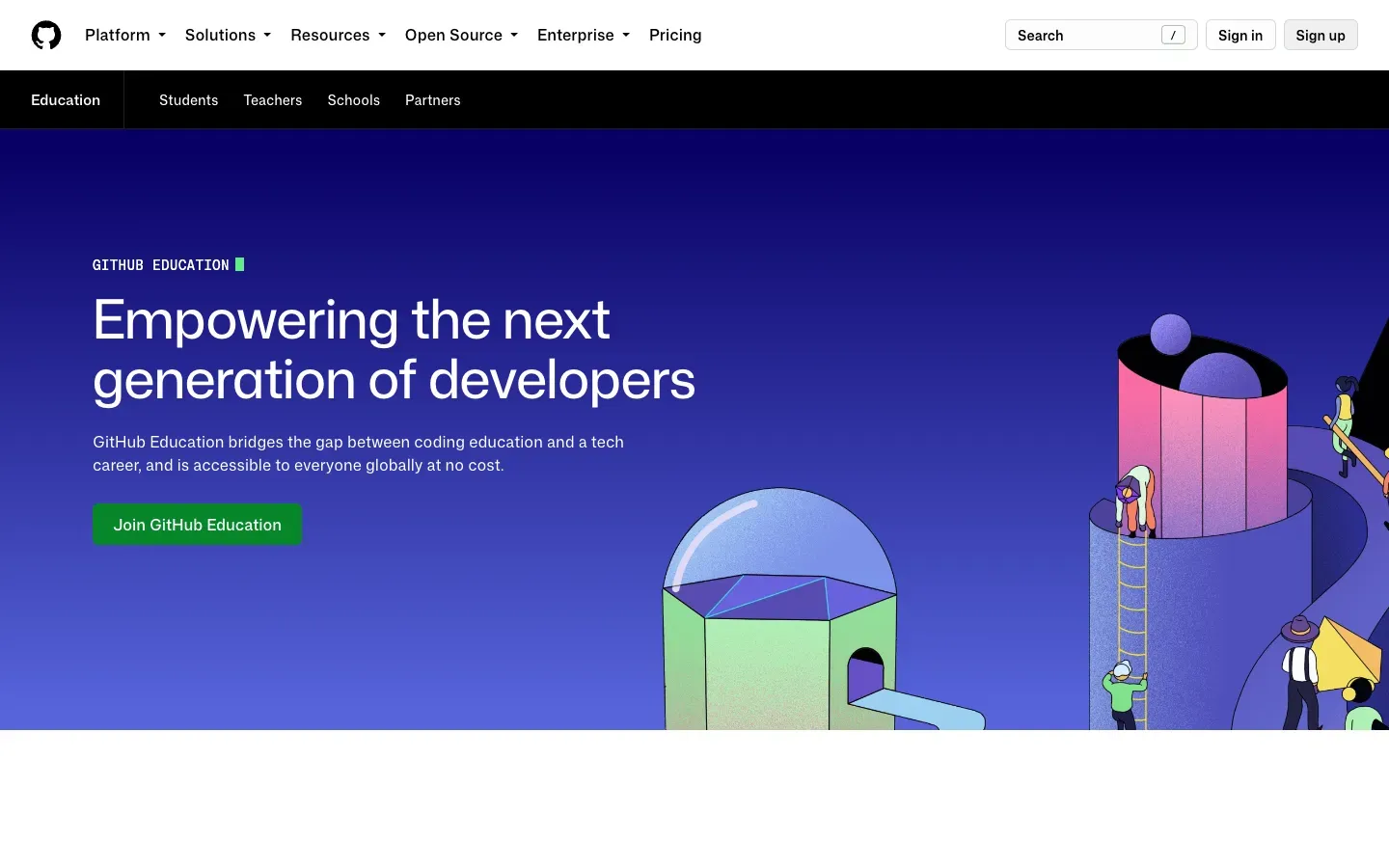Viewport: 1389px width, 868px height.
Task: Open the Partners tab
Action: pos(433,99)
